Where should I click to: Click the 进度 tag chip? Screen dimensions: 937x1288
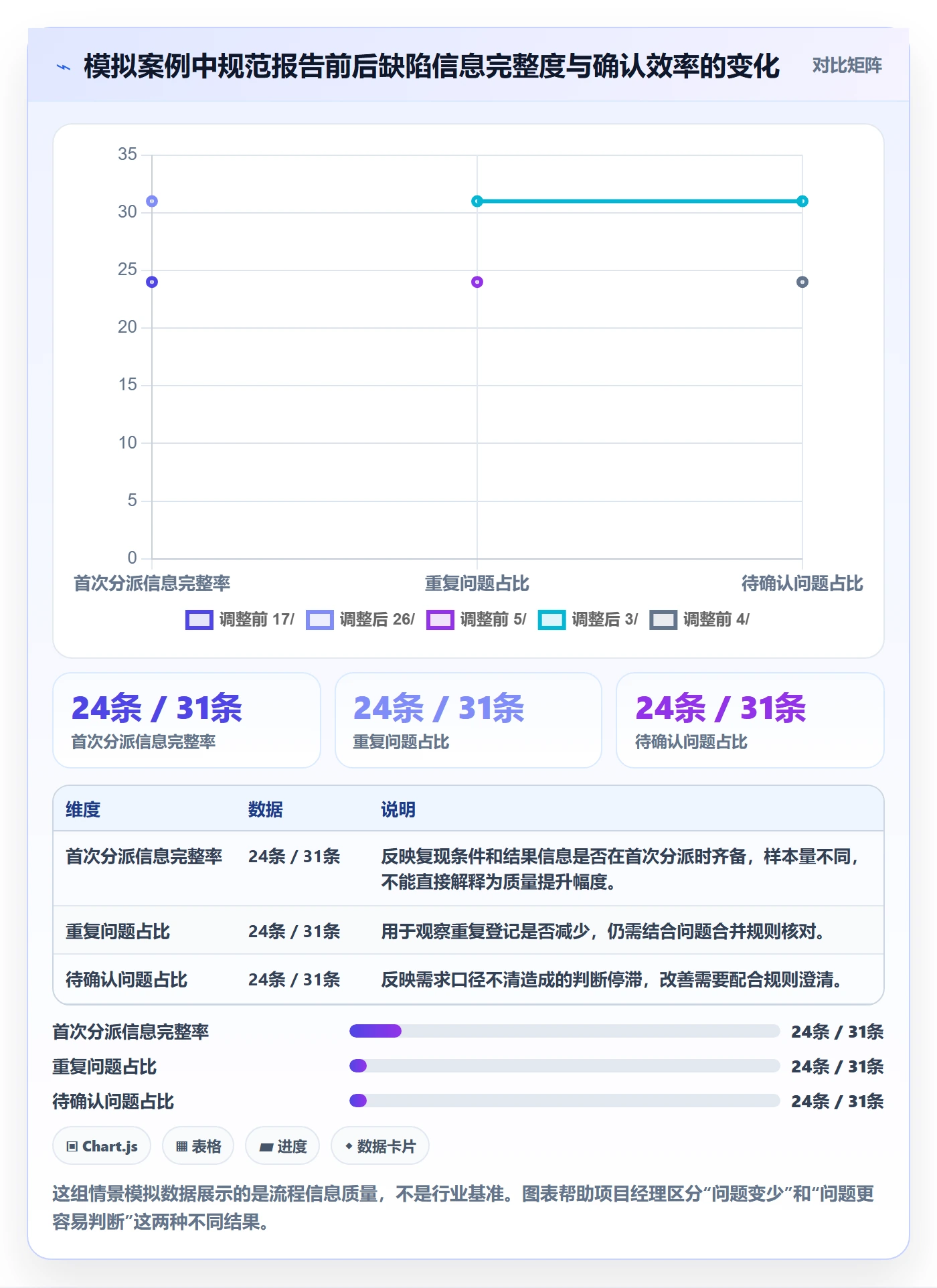click(x=282, y=1146)
